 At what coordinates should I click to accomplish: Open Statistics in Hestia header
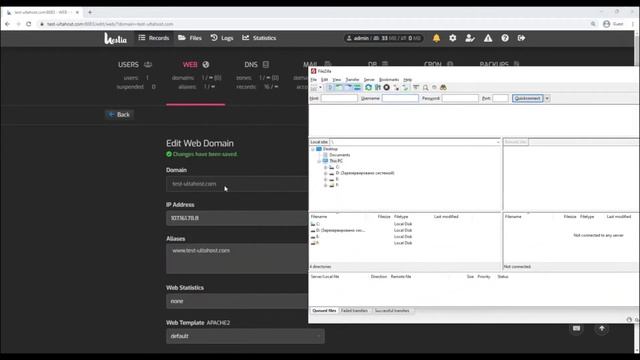[259, 38]
